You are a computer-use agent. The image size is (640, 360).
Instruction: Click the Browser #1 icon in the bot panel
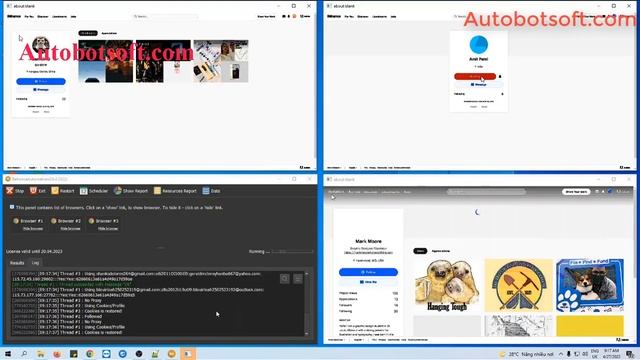[16, 221]
